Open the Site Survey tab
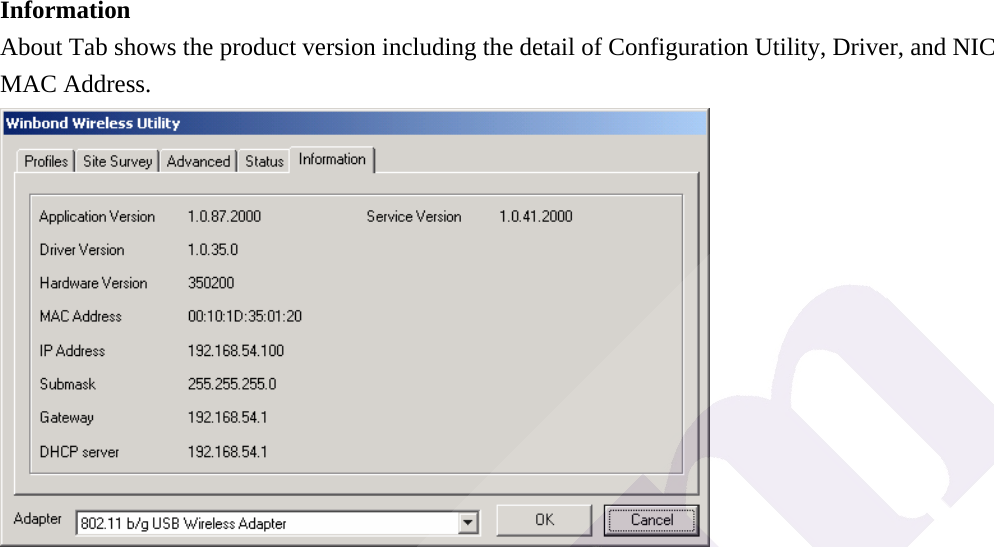The width and height of the screenshot is (994, 547). point(117,161)
